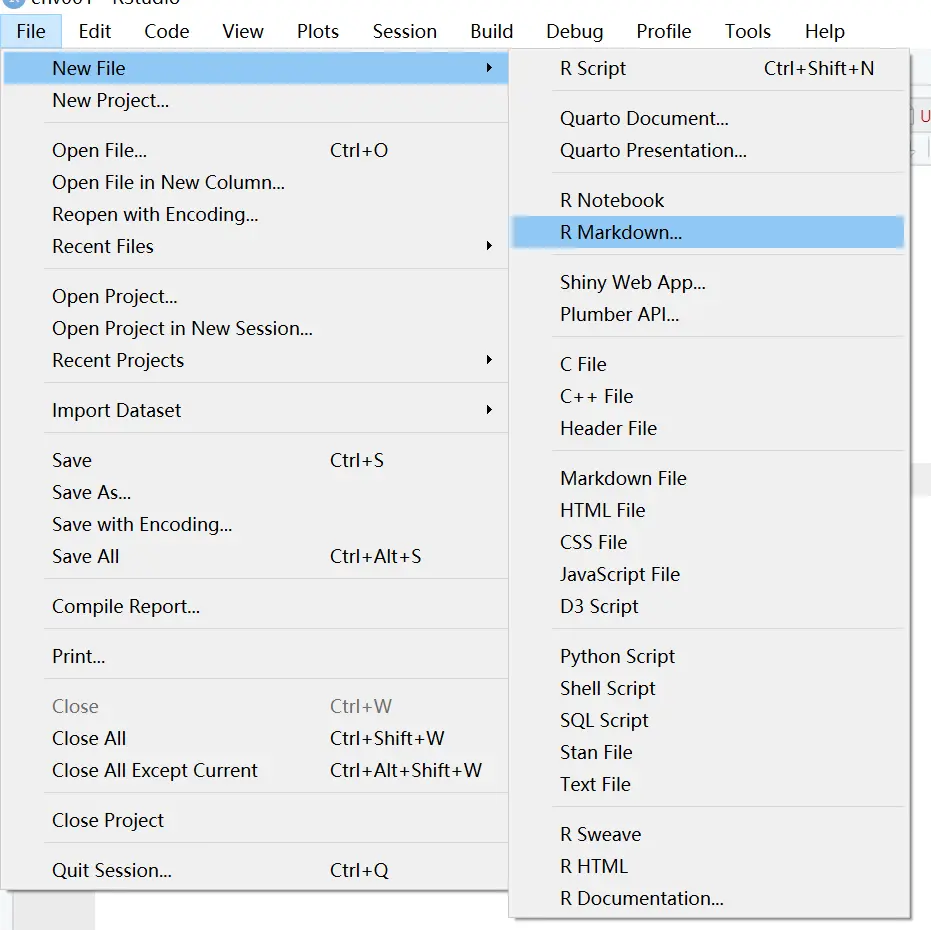Create a new Quarto Presentation...
The height and width of the screenshot is (930, 931).
coord(708,150)
